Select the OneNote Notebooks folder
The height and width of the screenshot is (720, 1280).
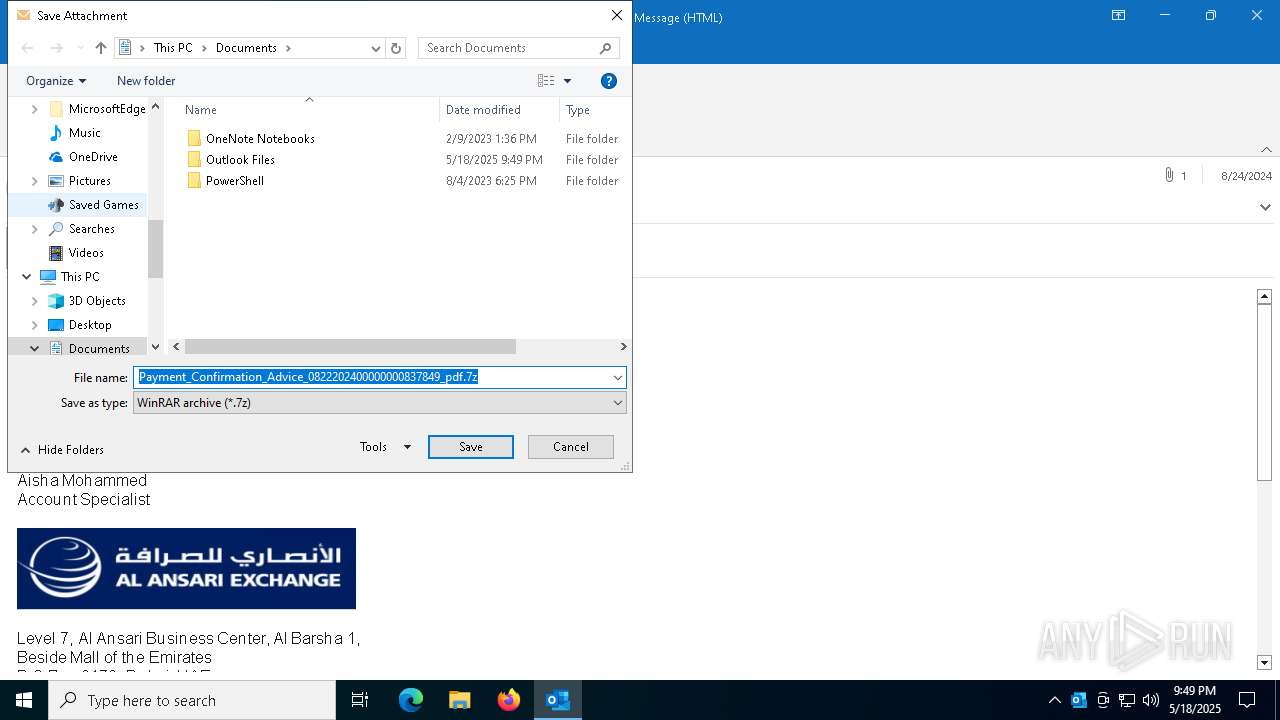click(260, 139)
